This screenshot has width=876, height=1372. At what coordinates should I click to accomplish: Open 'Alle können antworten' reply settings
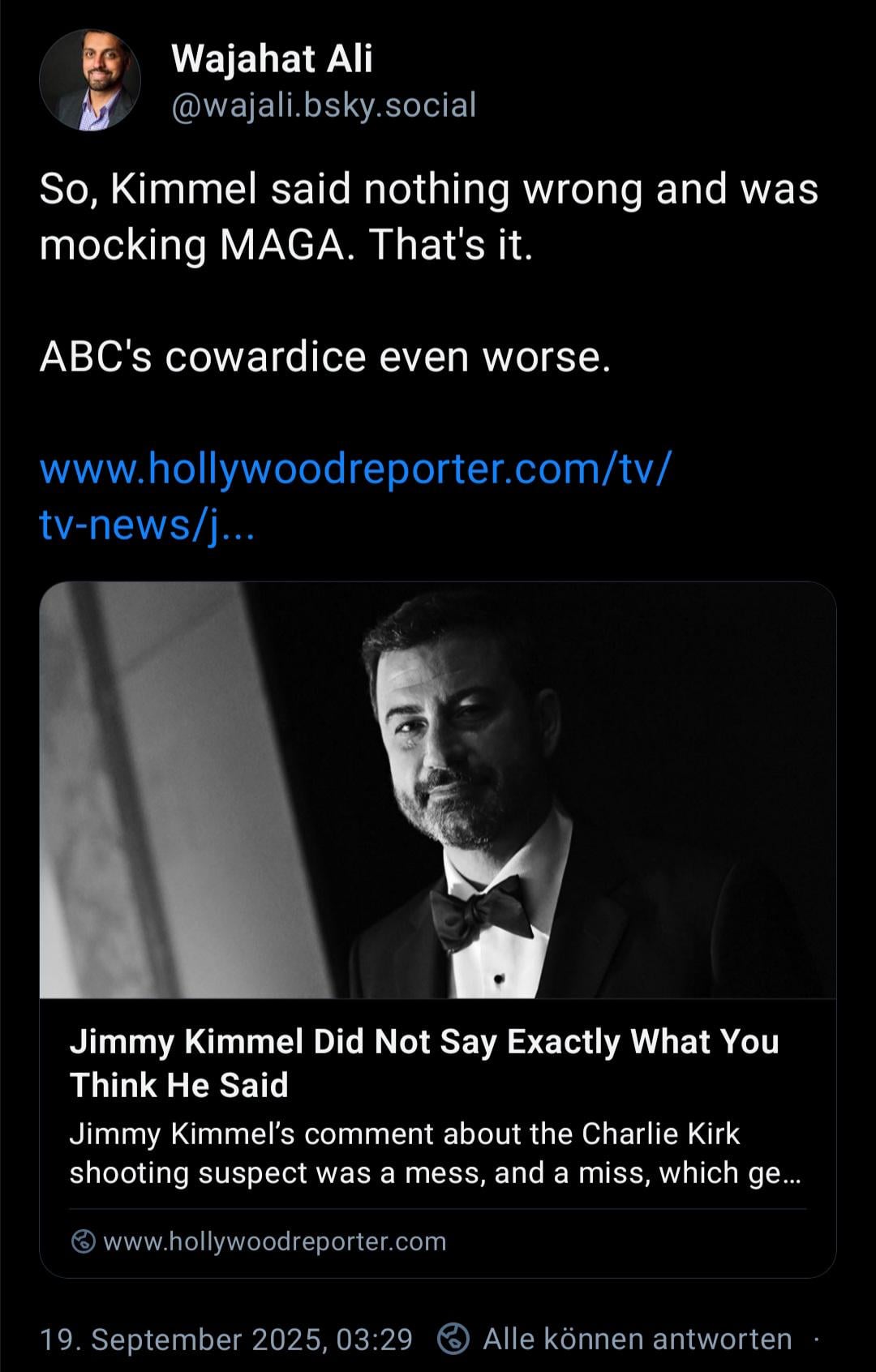tap(637, 1339)
